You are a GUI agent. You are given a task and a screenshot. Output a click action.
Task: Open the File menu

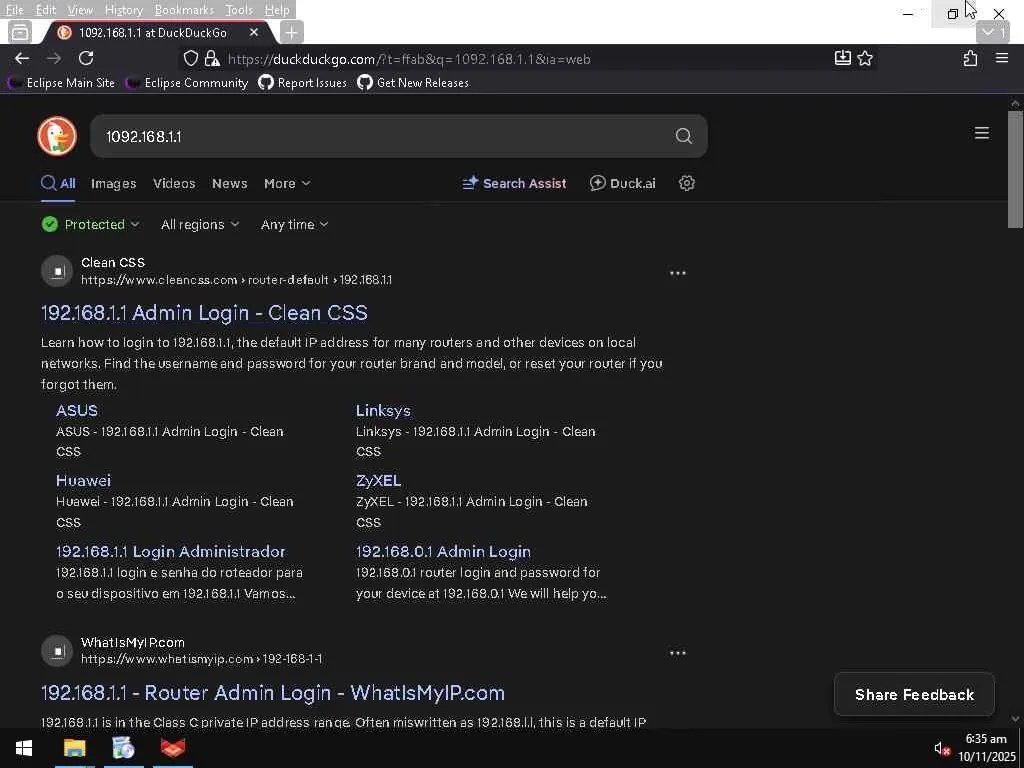14,10
